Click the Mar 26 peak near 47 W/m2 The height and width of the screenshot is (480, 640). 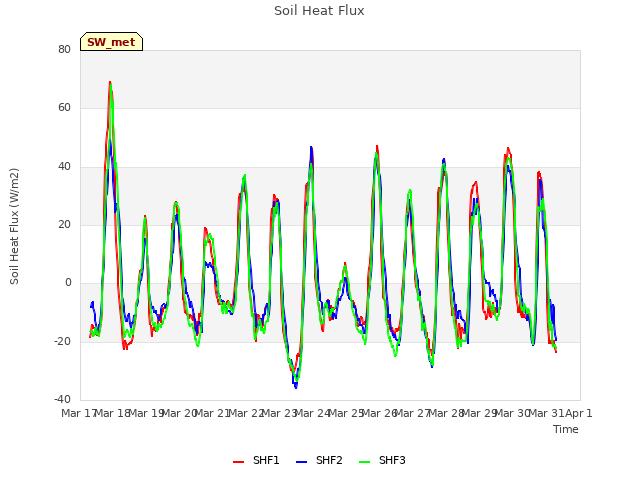[x=377, y=146]
